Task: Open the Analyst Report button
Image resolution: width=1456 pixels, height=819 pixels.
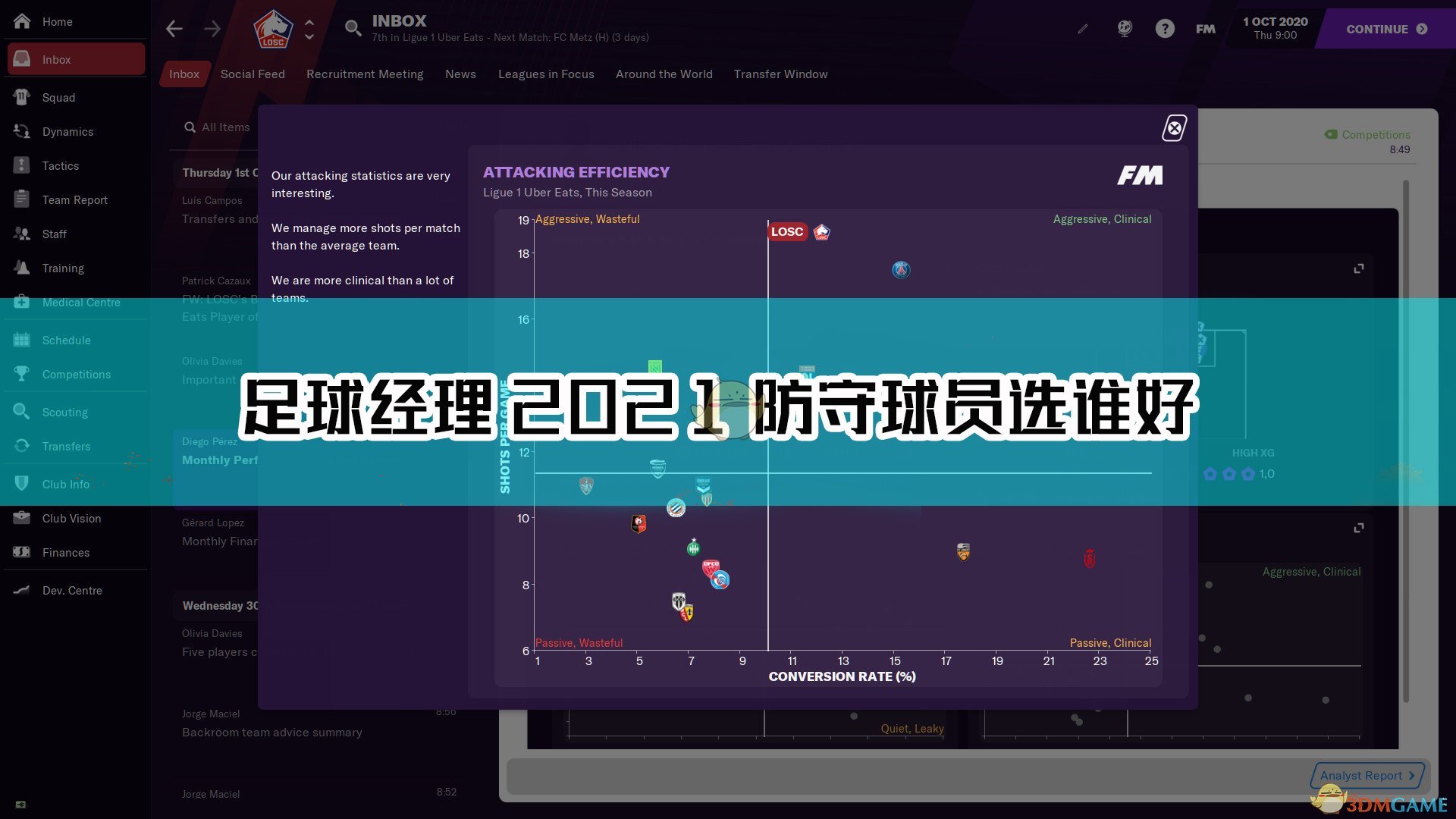Action: 1367,775
